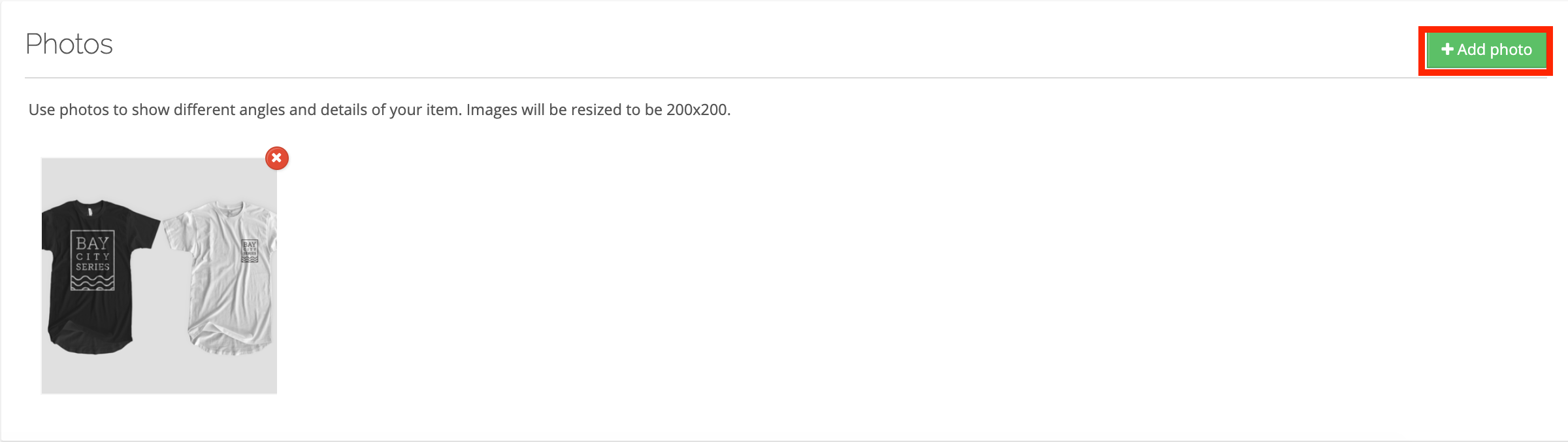
Task: Click the white cross inside red circle
Action: pyautogui.click(x=277, y=158)
